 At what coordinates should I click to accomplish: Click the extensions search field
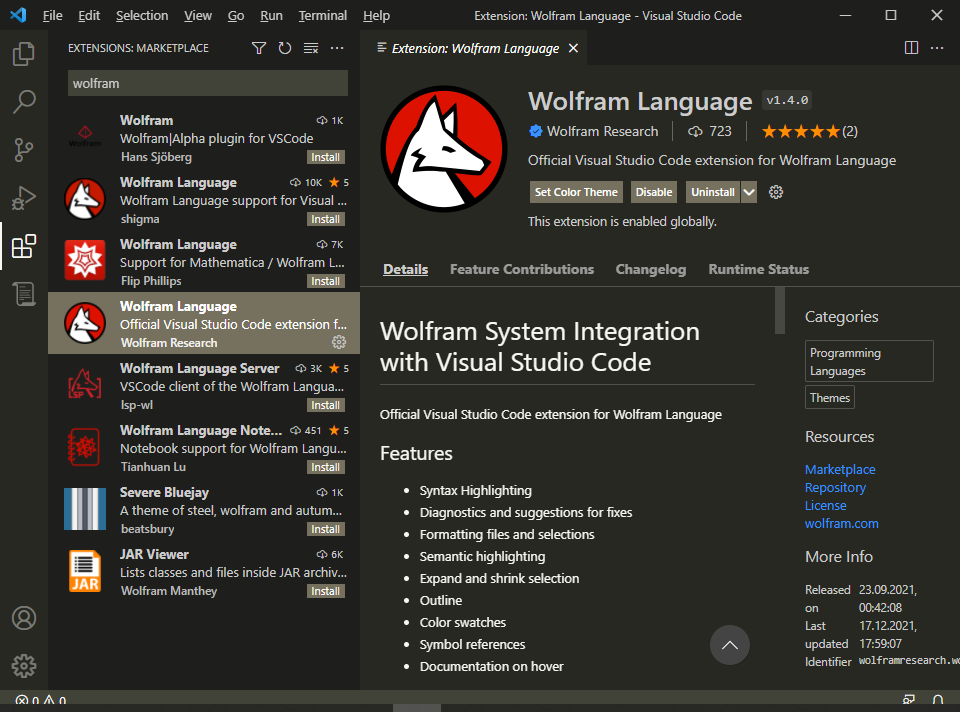208,83
